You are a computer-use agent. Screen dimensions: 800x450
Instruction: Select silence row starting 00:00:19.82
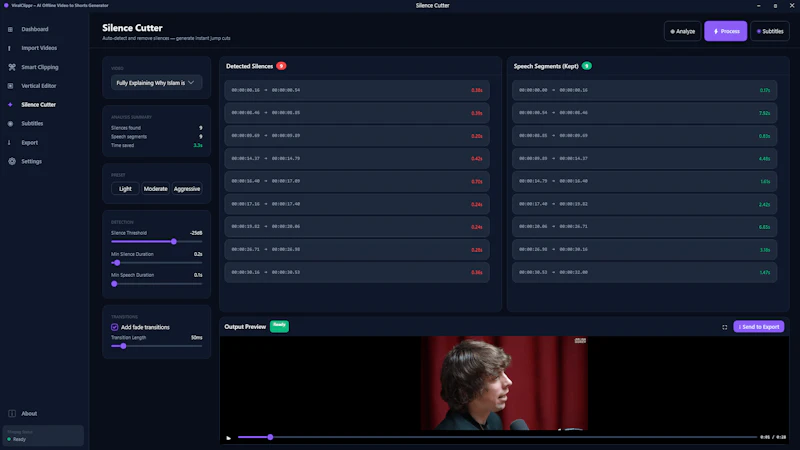[x=357, y=227]
